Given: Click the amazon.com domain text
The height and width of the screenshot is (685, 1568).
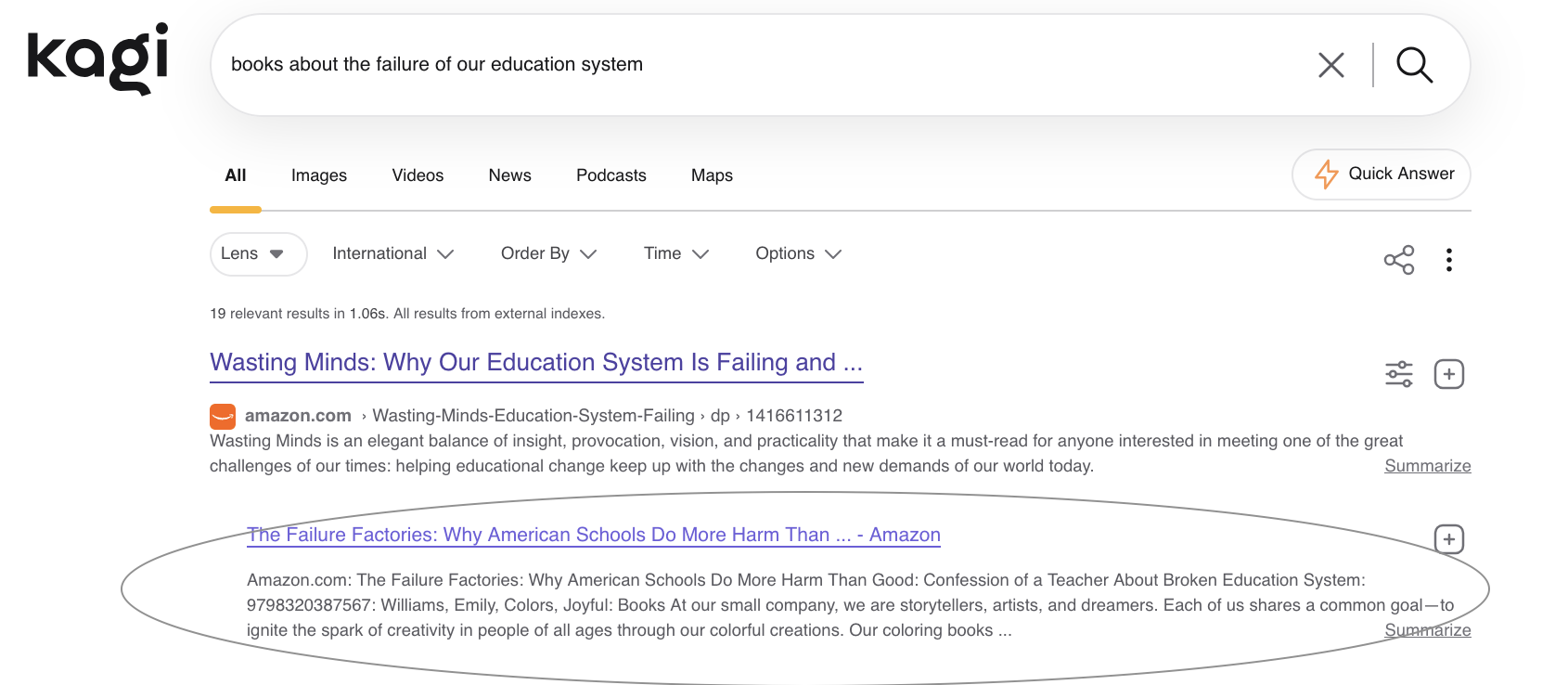Looking at the screenshot, I should click(x=298, y=416).
